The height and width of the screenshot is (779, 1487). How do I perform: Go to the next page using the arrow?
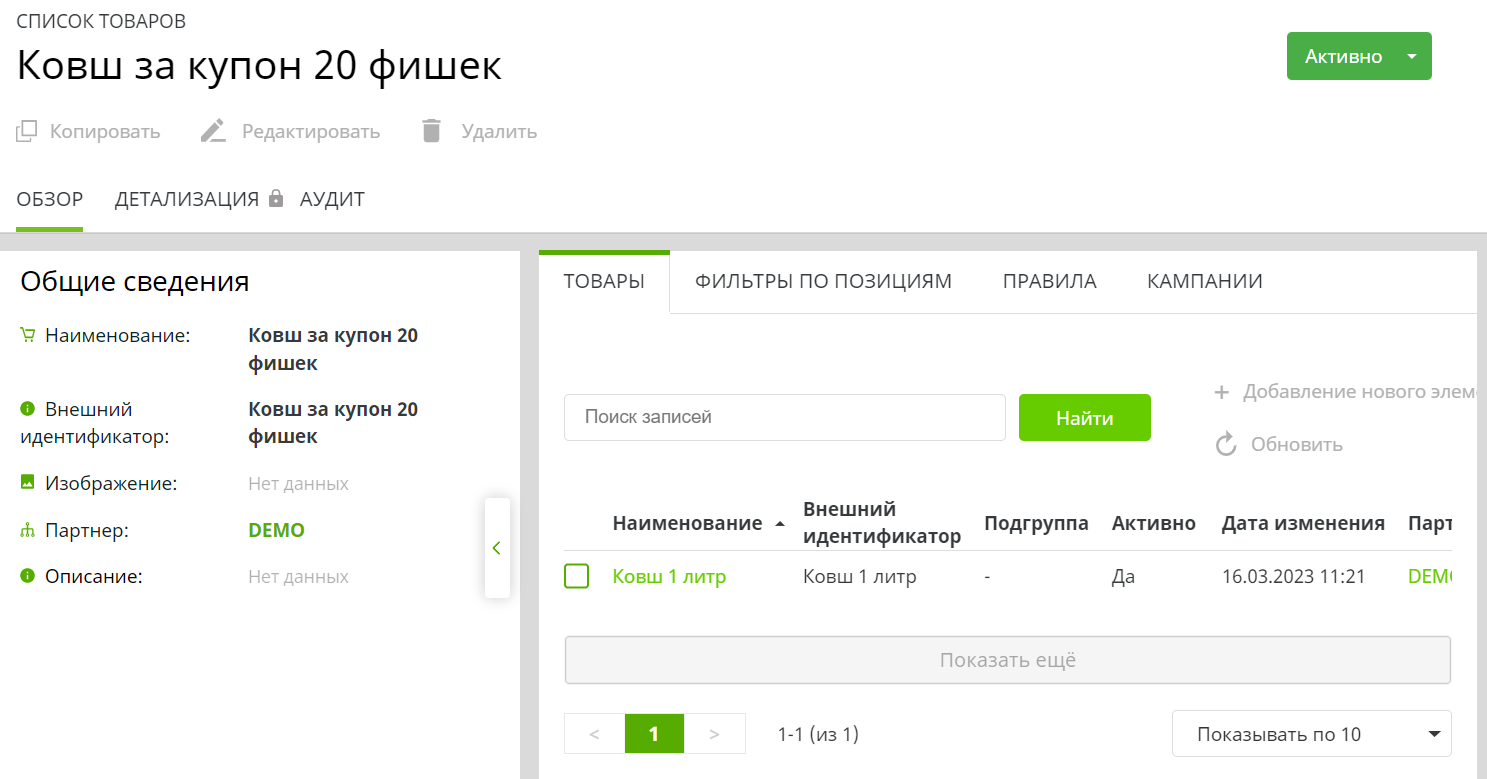tap(714, 735)
